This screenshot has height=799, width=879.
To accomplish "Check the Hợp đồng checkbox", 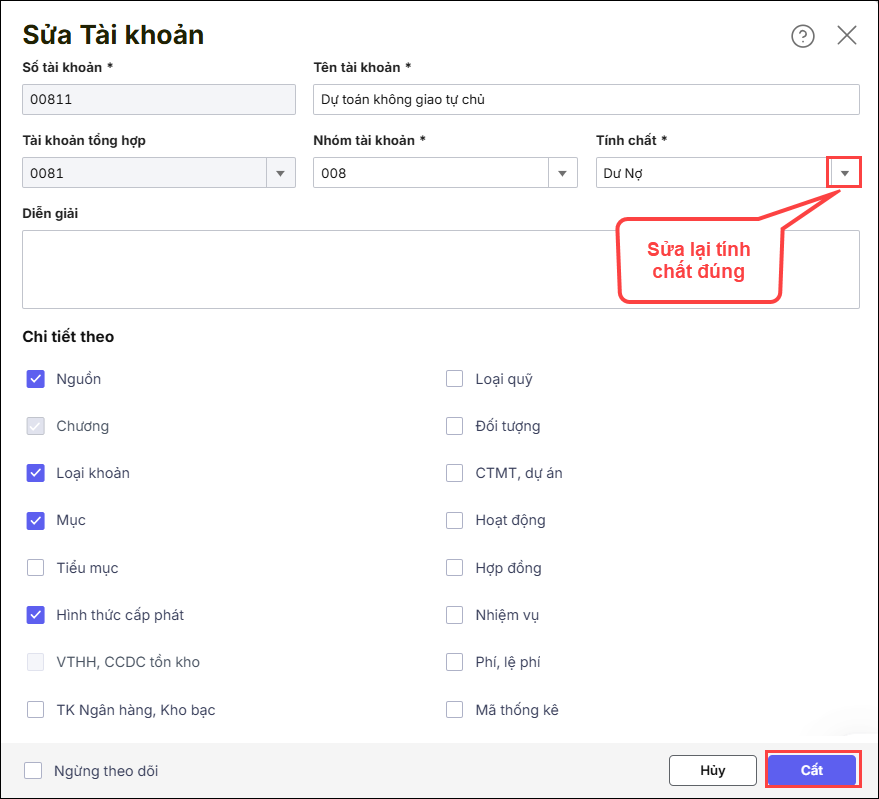I will point(455,568).
